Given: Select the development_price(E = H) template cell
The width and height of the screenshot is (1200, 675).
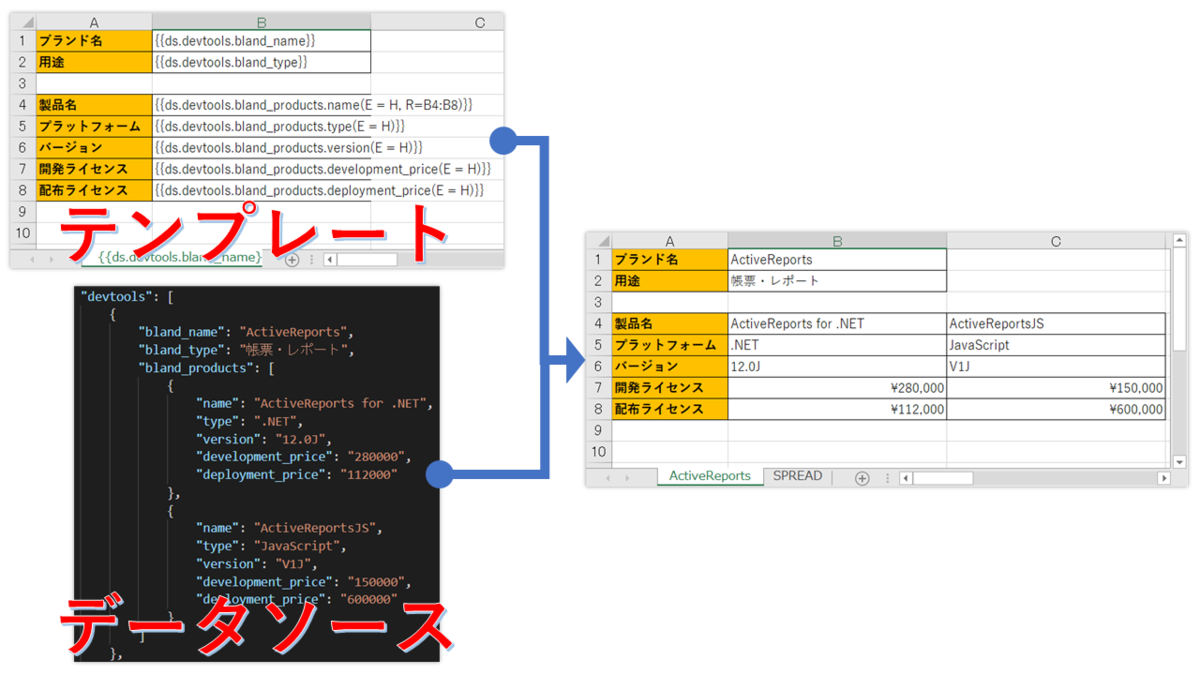Looking at the screenshot, I should (x=262, y=169).
